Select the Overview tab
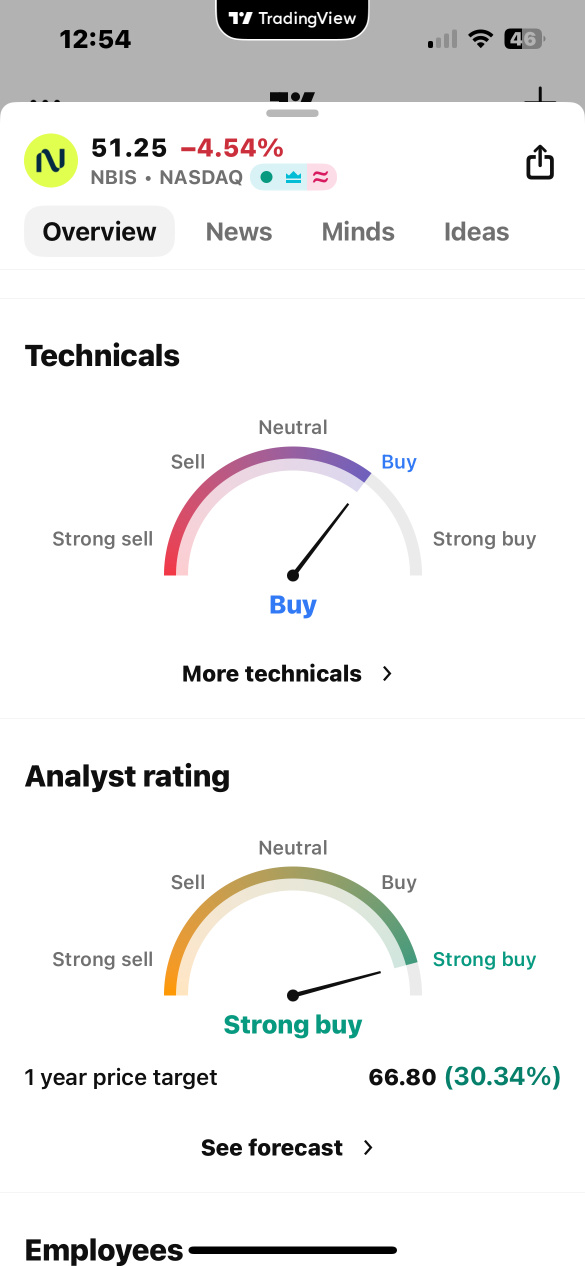Screen dimensions: 585x1266 [99, 231]
